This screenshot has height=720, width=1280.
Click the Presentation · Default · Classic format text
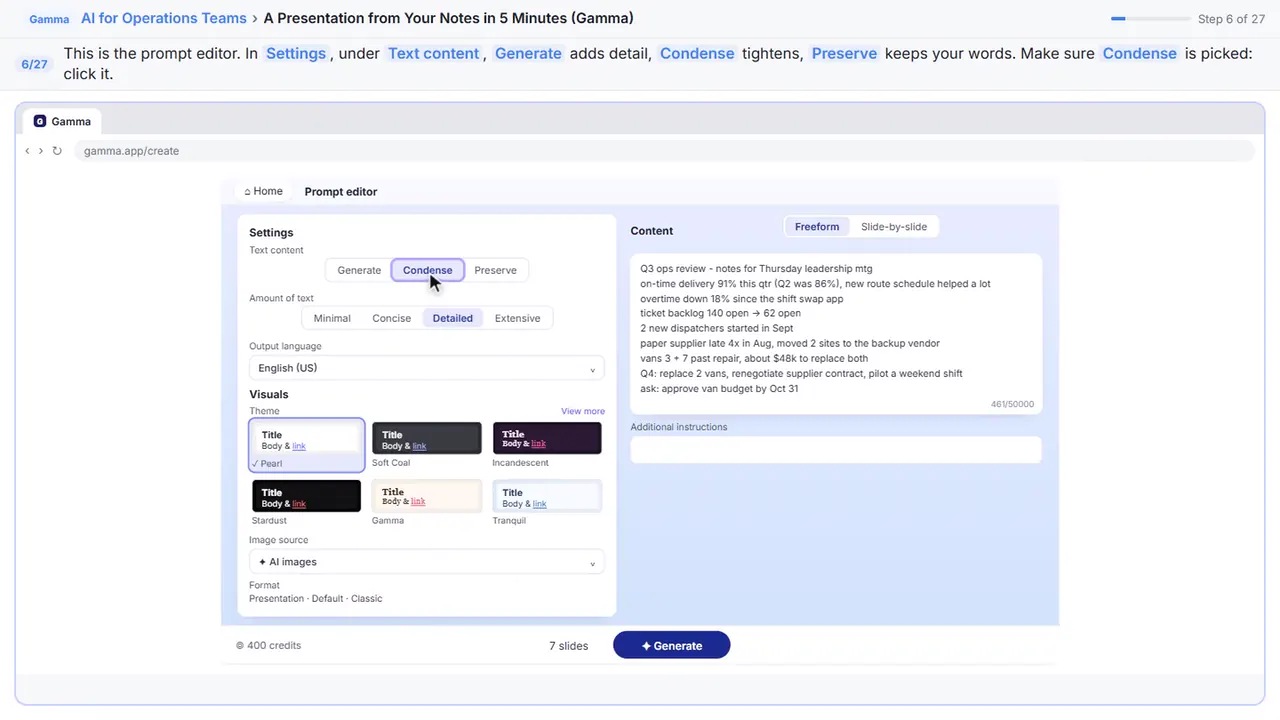[x=316, y=599]
